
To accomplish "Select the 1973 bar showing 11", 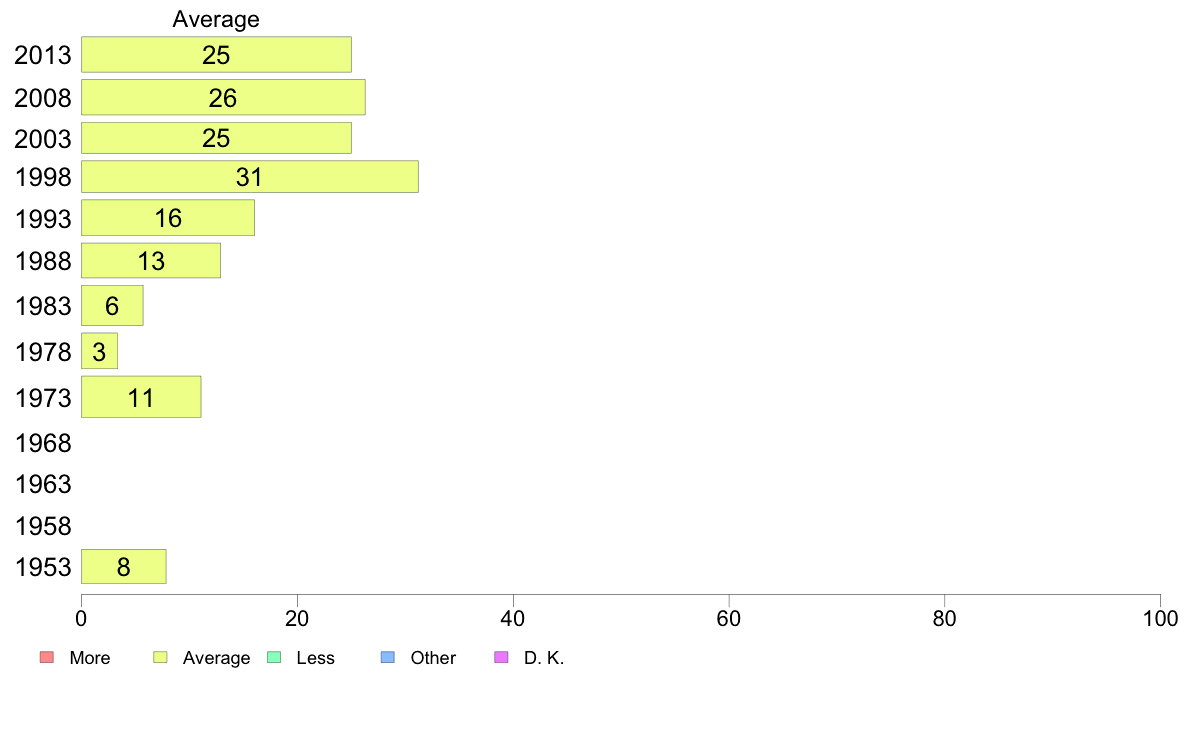I will pyautogui.click(x=142, y=397).
